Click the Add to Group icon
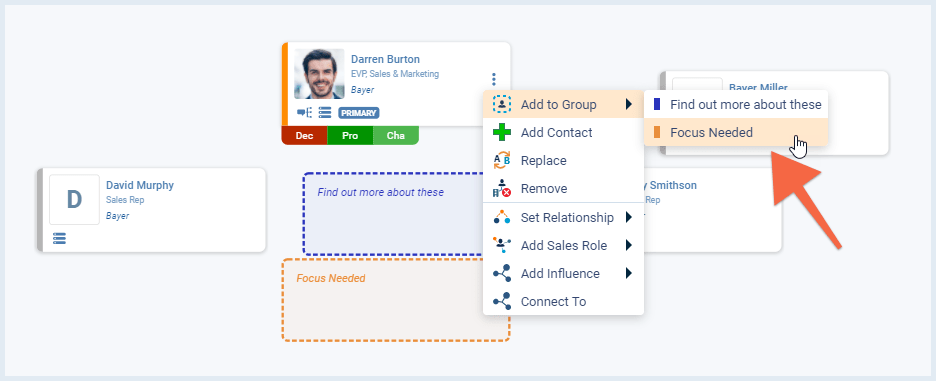 point(502,105)
